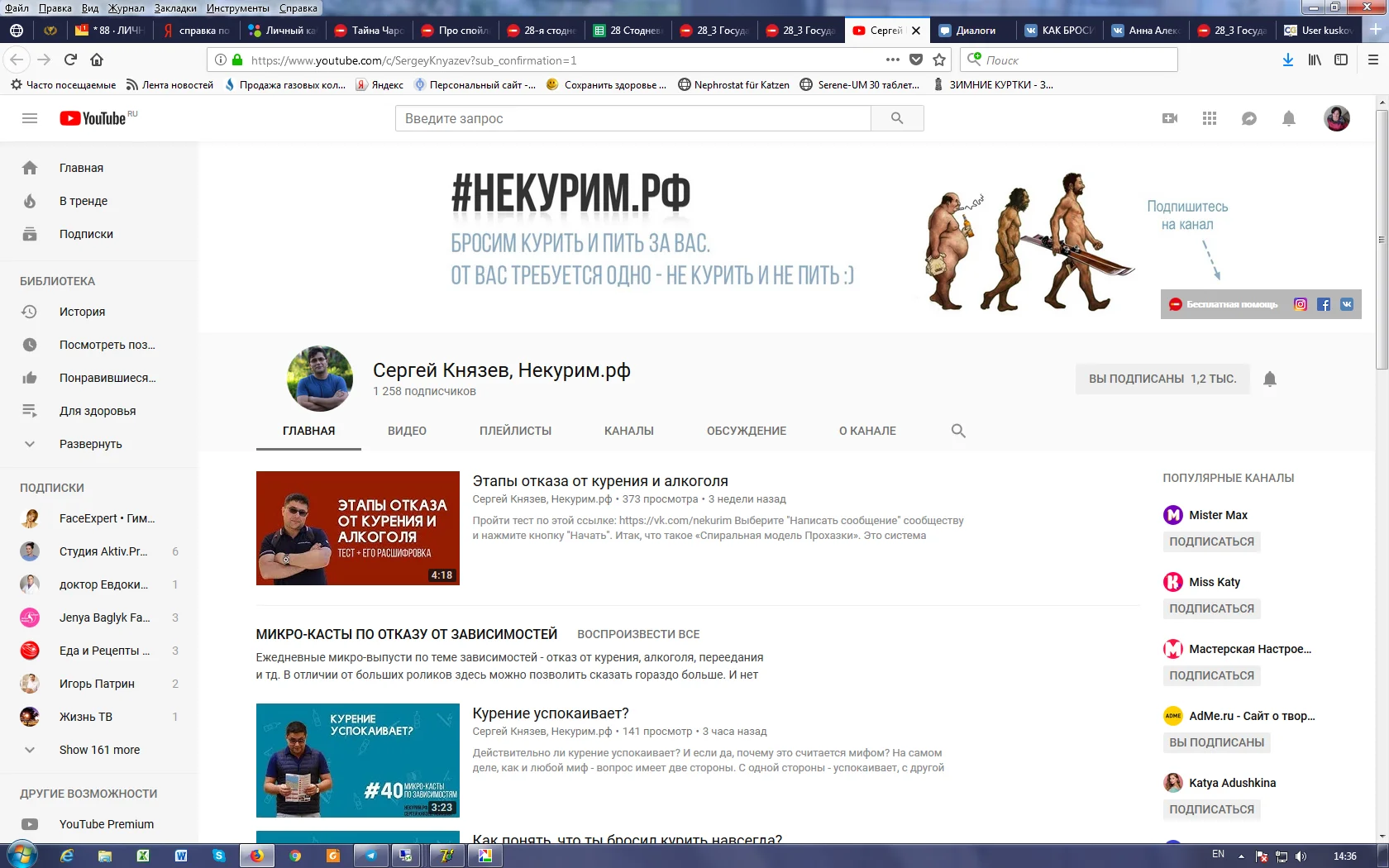Toggle the Firefox sidebar icon
Screen dimensions: 1389x868
[1341, 60]
